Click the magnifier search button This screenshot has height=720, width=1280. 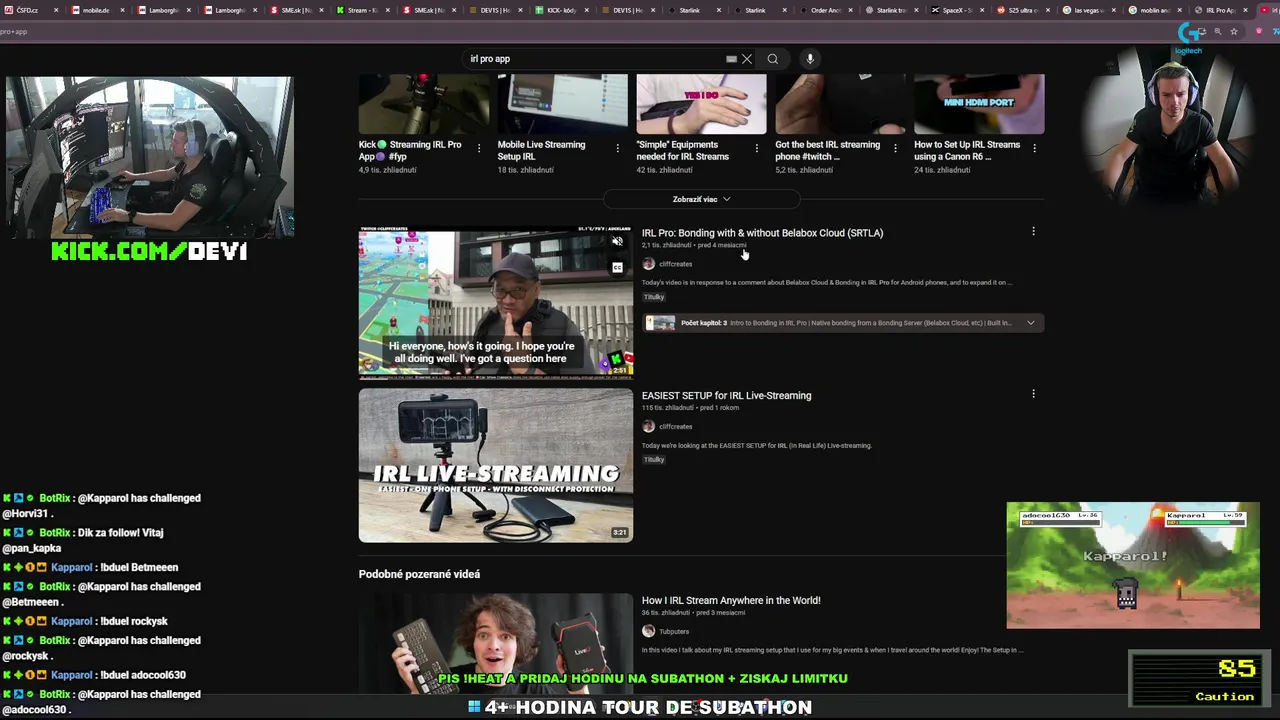(x=773, y=59)
